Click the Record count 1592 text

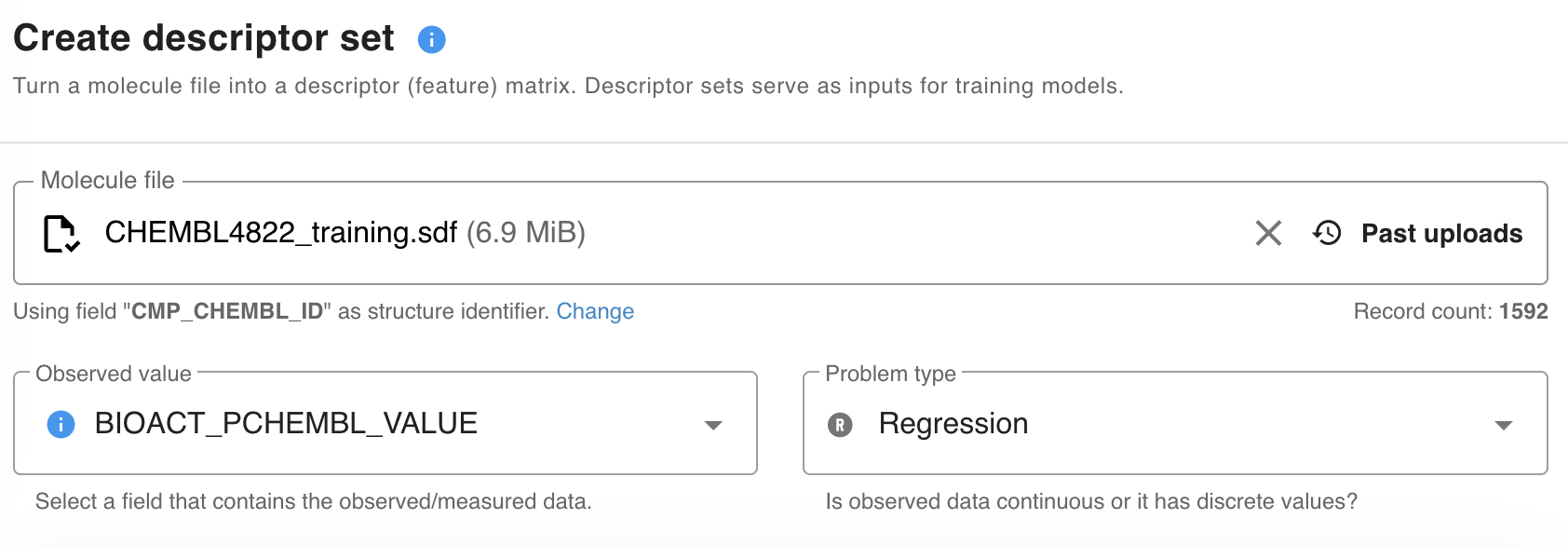[1450, 311]
